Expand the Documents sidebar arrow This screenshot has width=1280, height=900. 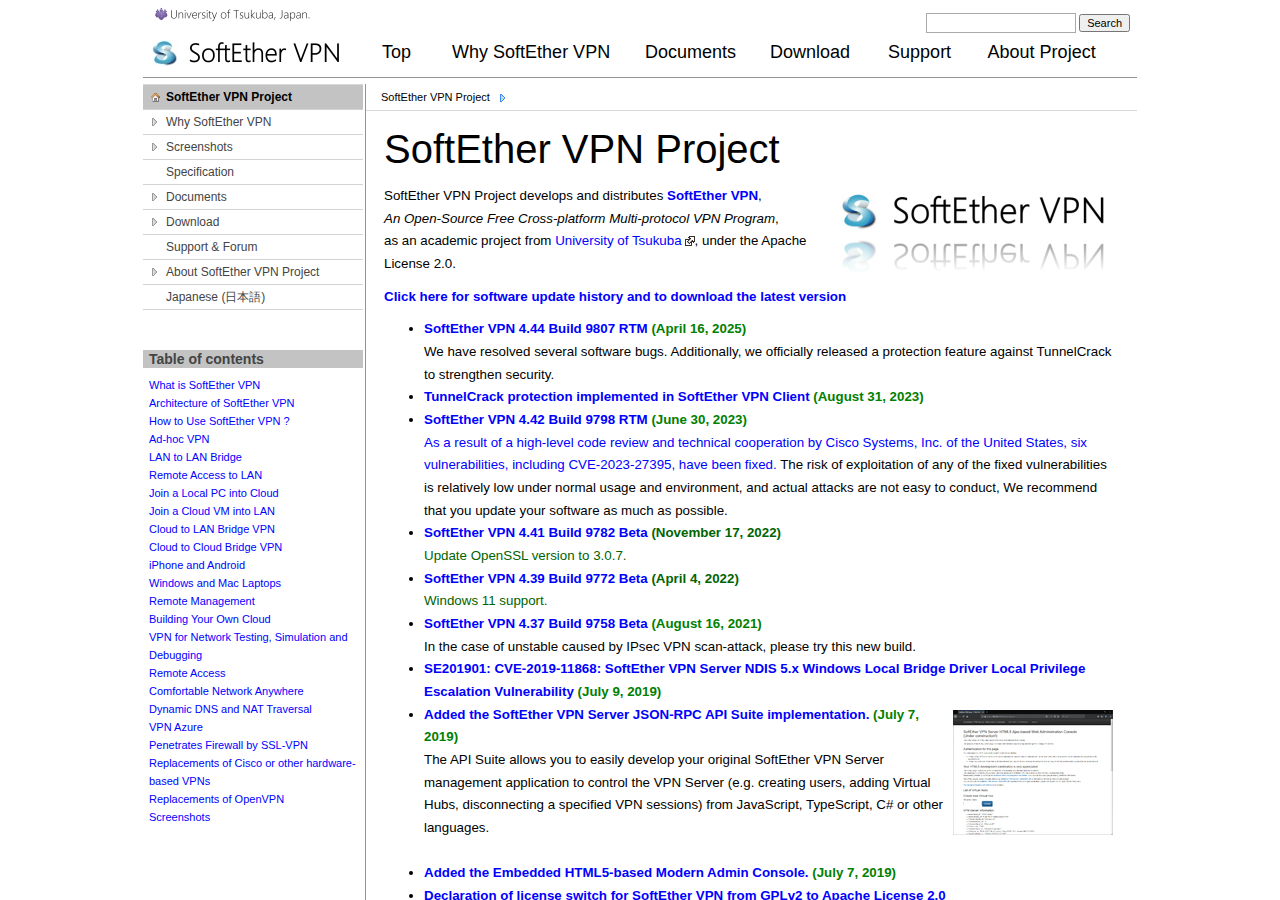[154, 197]
